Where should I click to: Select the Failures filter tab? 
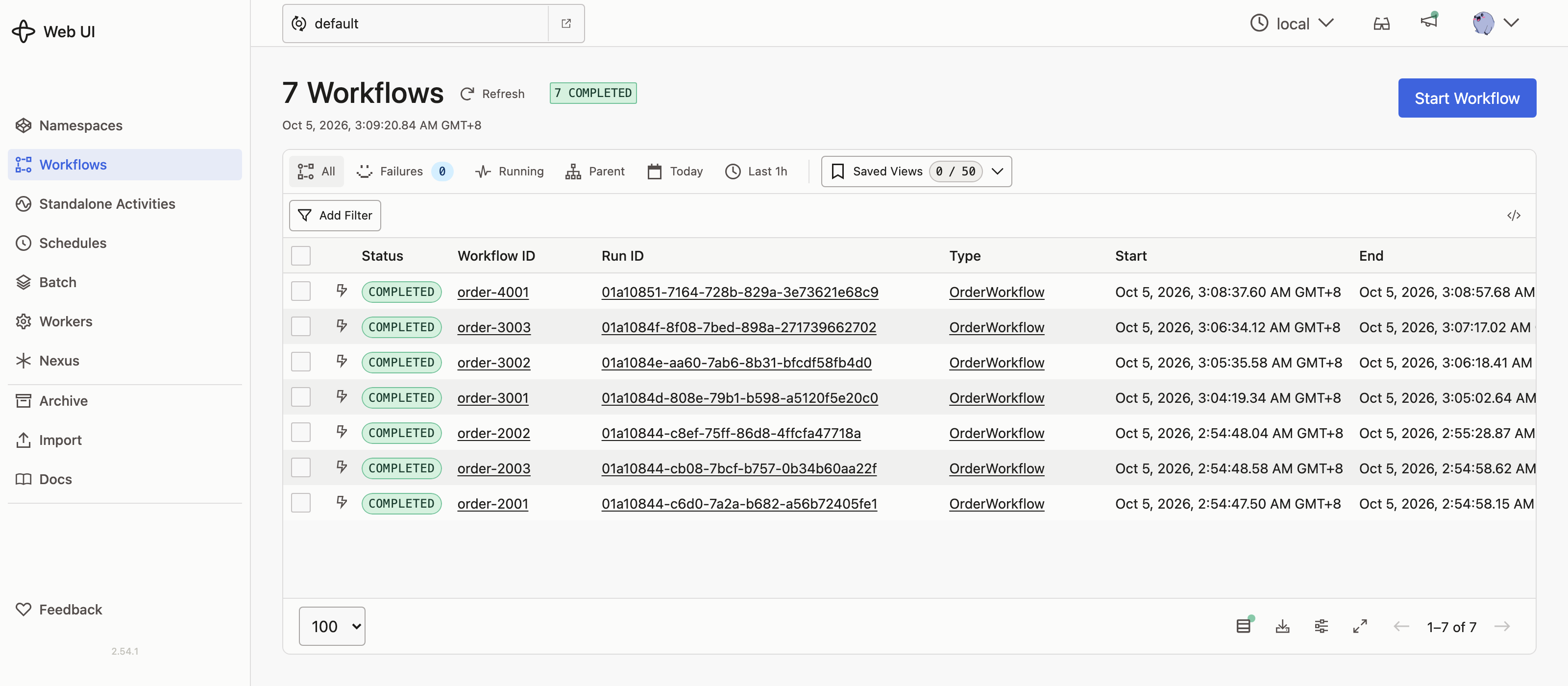tap(404, 171)
